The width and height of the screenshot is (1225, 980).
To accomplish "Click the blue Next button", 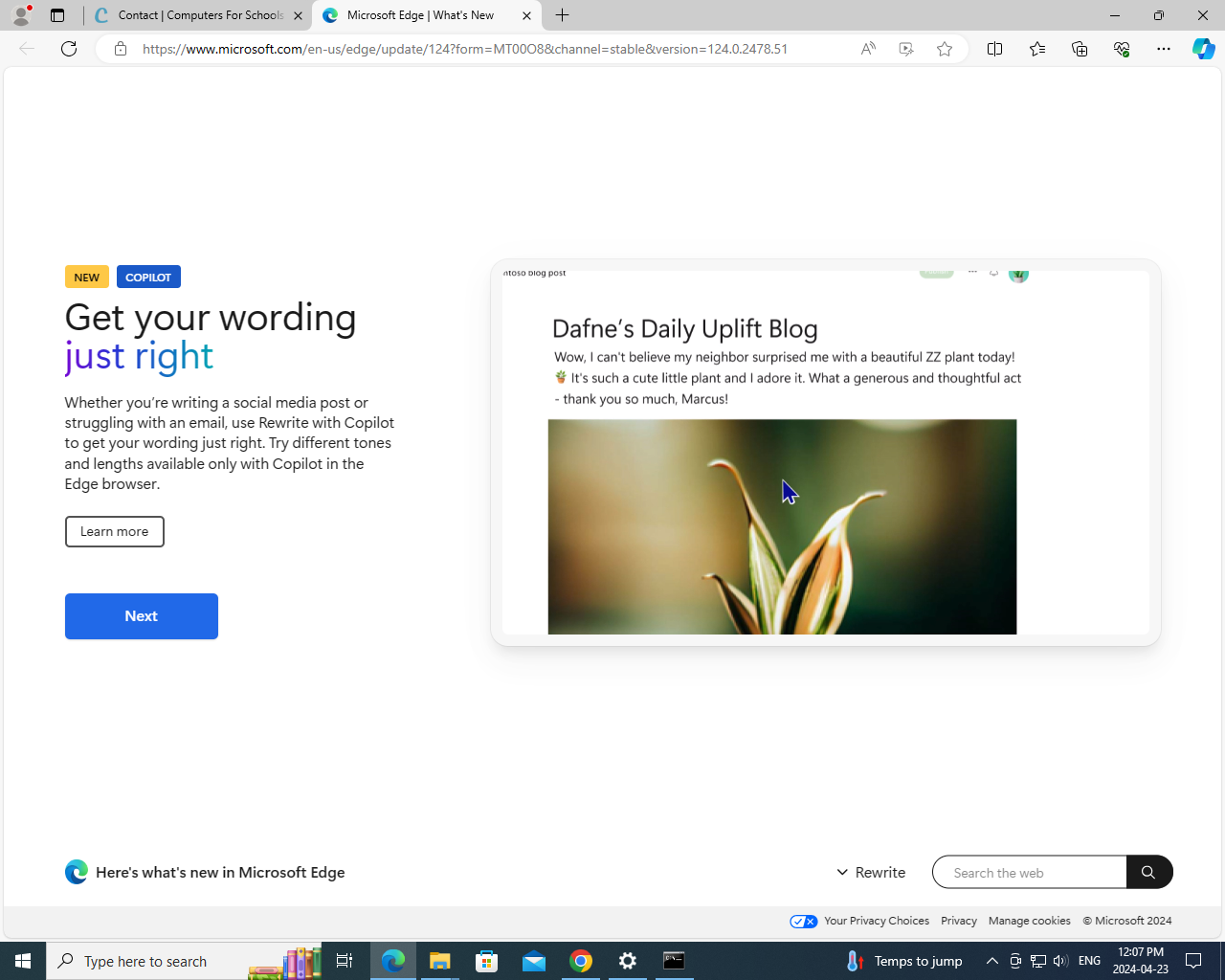I will click(x=142, y=616).
